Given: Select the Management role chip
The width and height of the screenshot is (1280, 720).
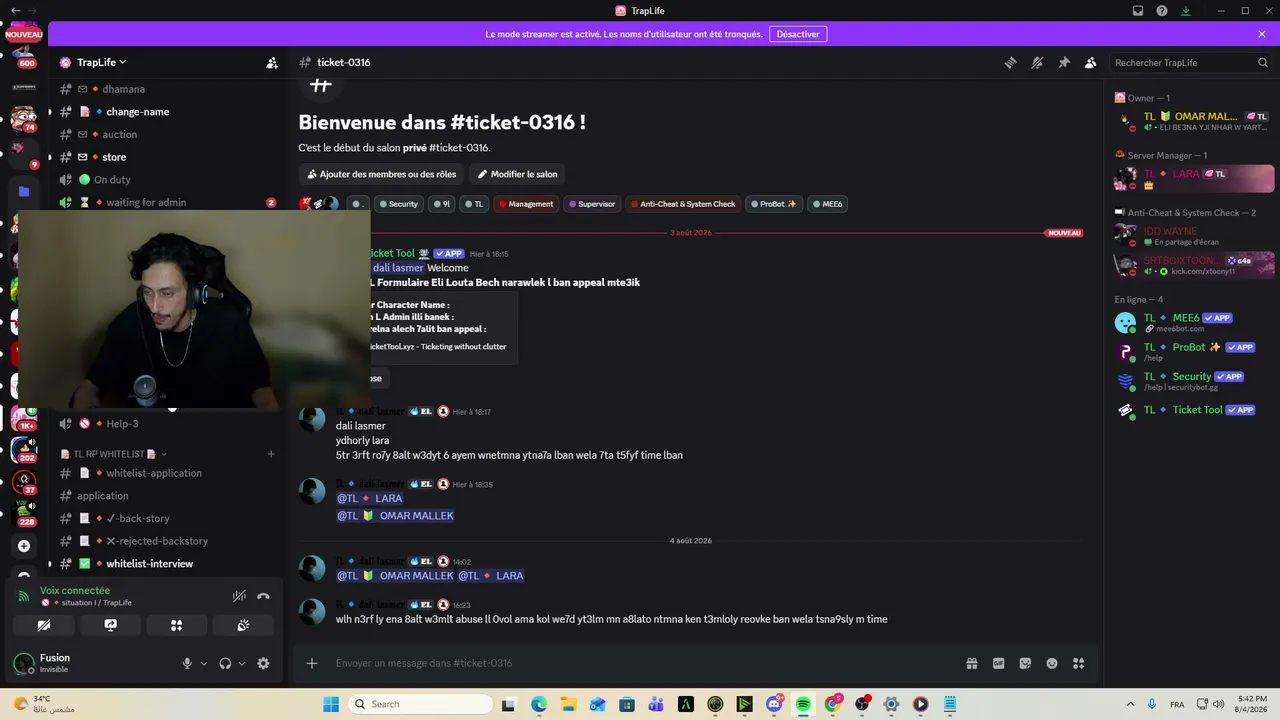Looking at the screenshot, I should coord(526,204).
